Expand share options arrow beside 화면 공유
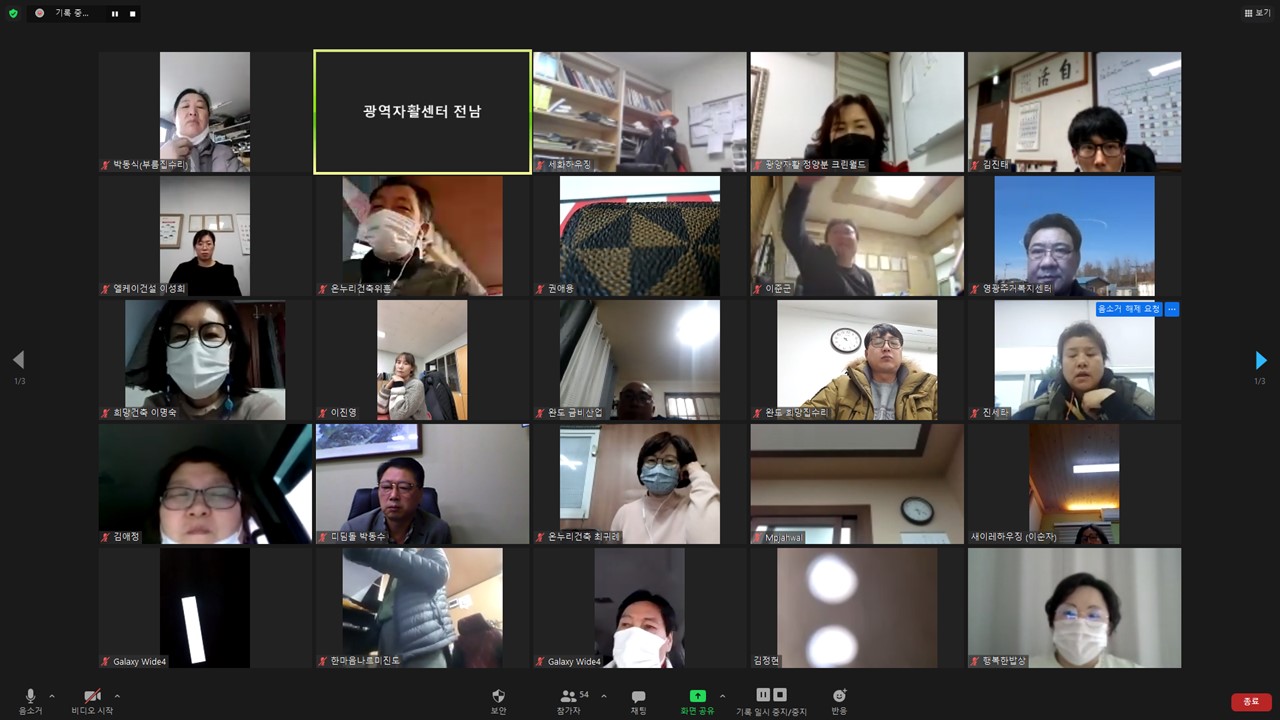The image size is (1280, 720). coord(722,696)
